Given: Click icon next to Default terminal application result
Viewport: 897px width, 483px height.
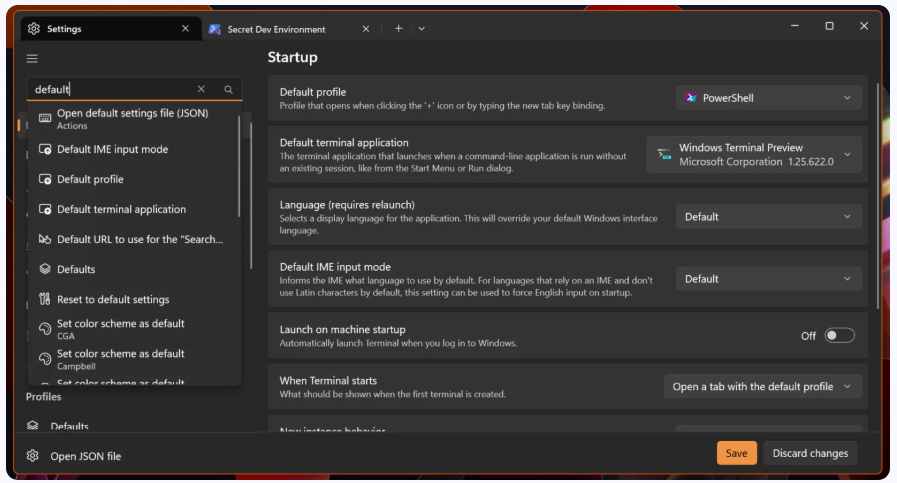Looking at the screenshot, I should (x=45, y=209).
